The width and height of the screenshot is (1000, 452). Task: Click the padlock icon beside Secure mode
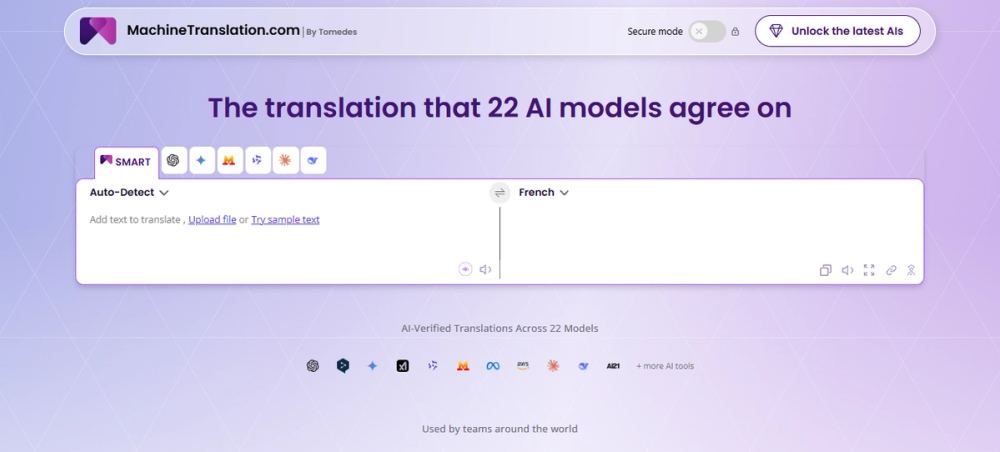point(735,31)
